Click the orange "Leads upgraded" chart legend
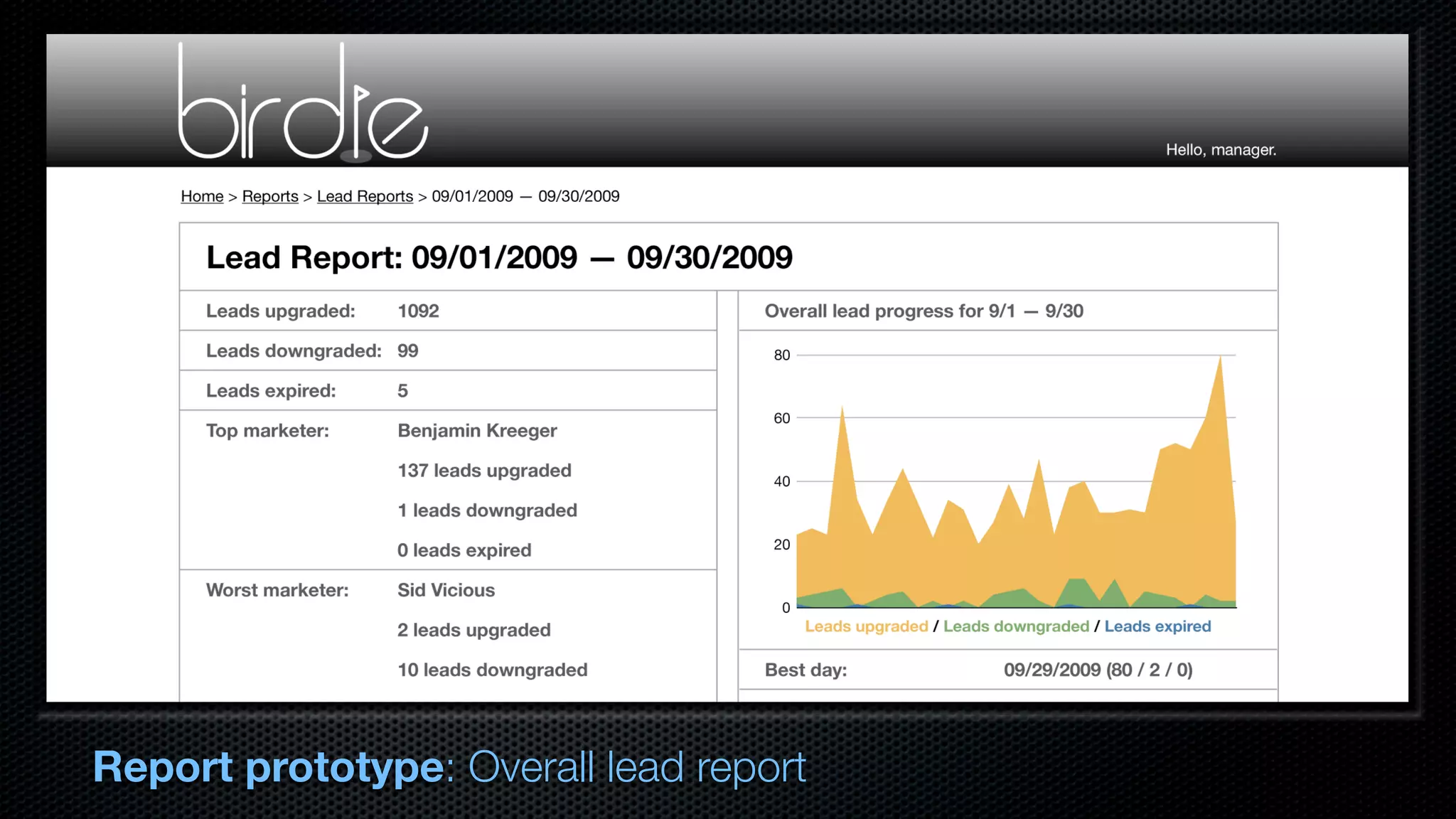Viewport: 1456px width, 819px height. point(866,626)
